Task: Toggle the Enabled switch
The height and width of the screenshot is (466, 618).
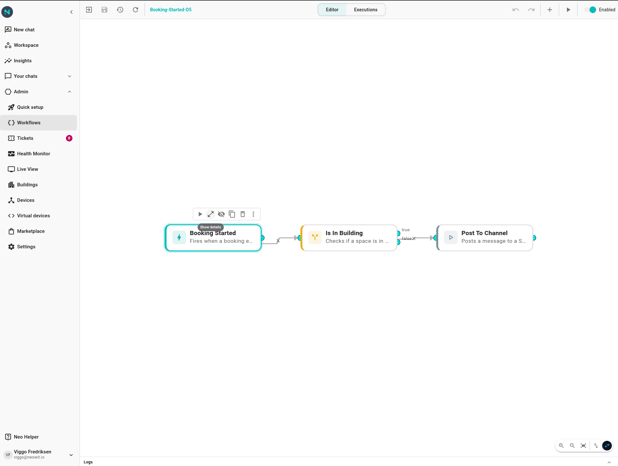Action: click(591, 10)
